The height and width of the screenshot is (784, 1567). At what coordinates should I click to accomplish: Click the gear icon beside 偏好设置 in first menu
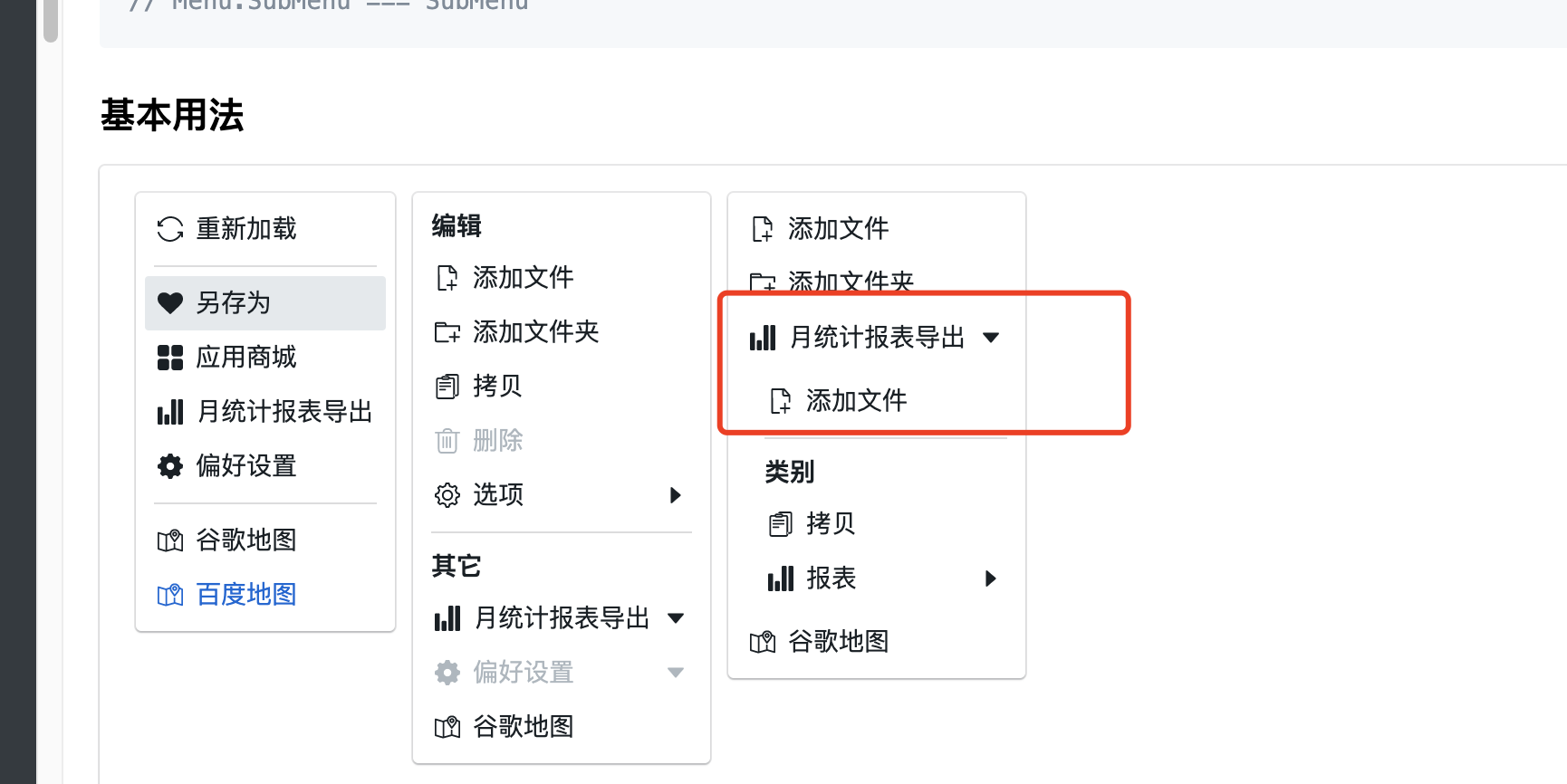[170, 466]
